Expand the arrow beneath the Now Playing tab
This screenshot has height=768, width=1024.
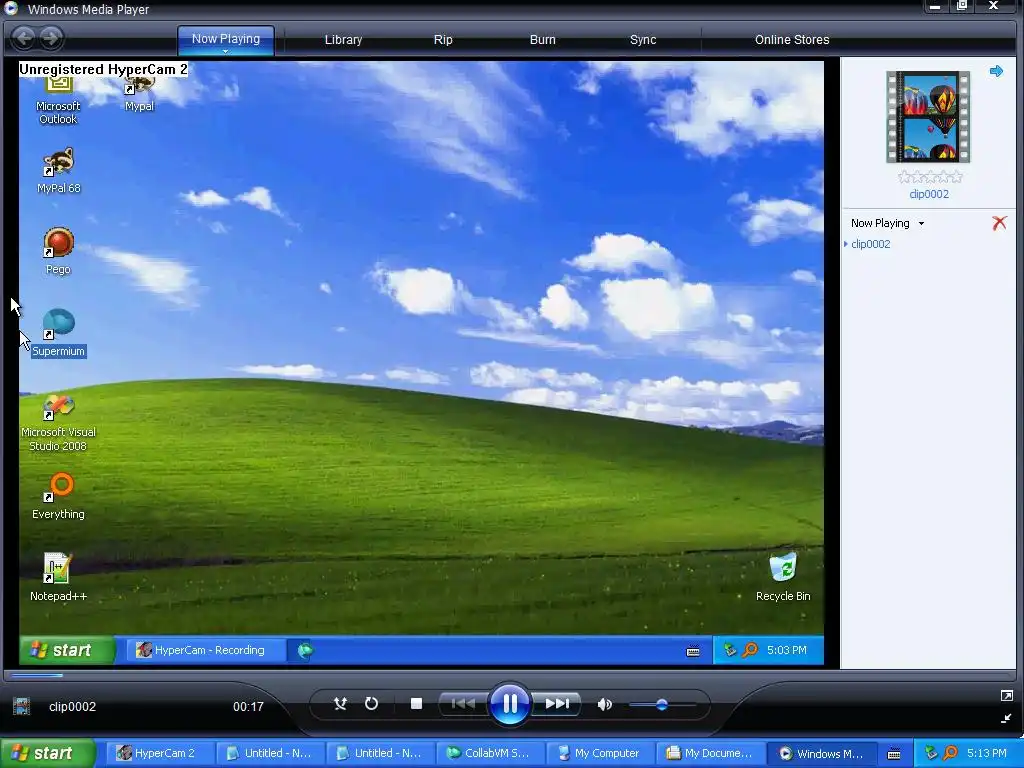[225, 51]
